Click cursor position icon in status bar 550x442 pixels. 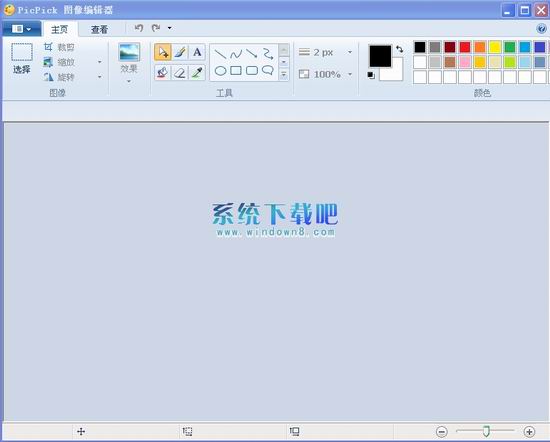click(x=81, y=431)
